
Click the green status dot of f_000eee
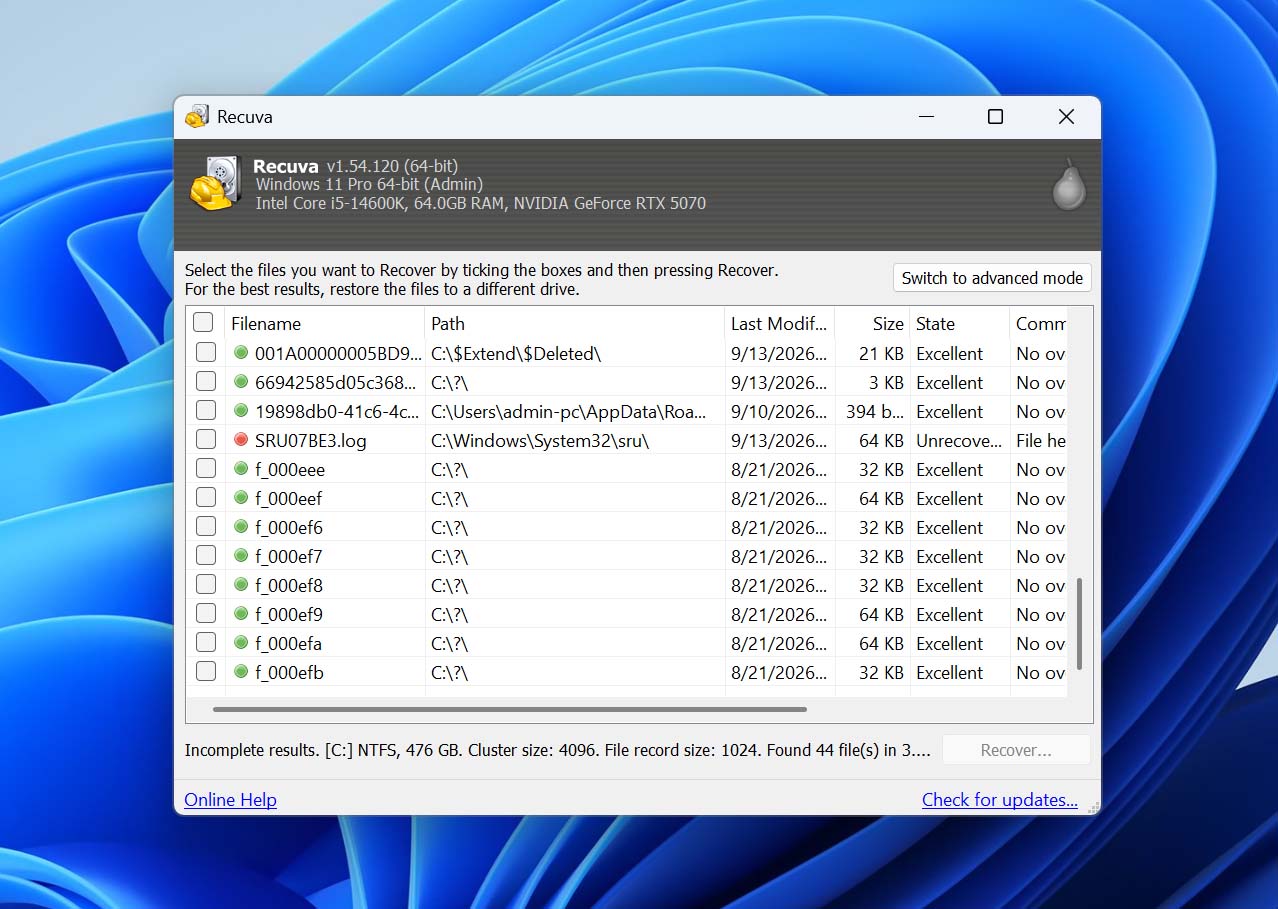point(240,469)
